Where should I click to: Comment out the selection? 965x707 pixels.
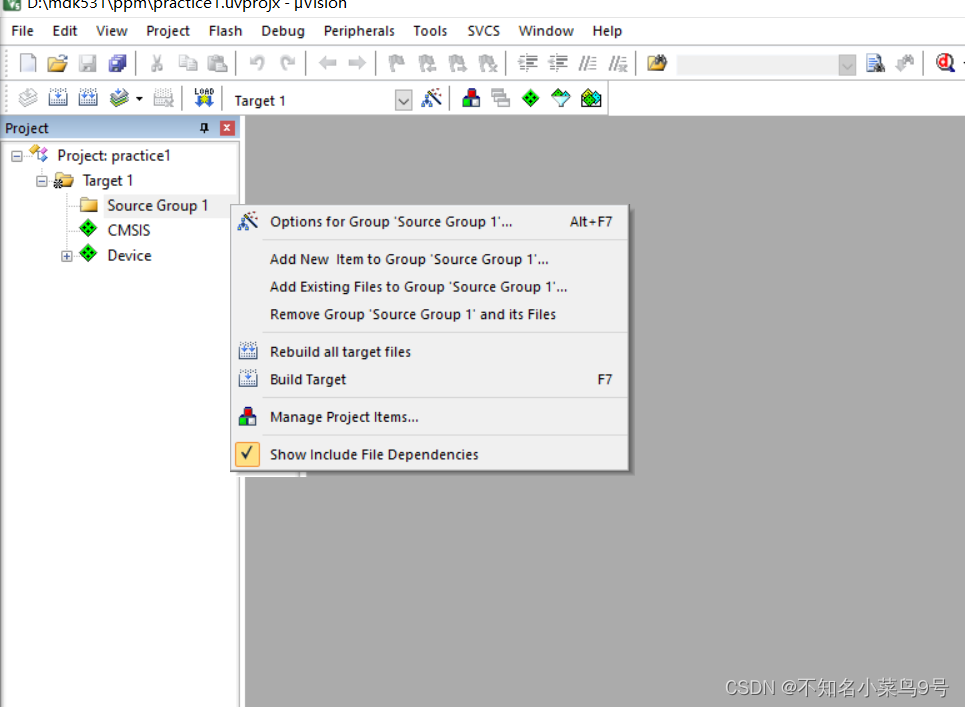tap(588, 63)
